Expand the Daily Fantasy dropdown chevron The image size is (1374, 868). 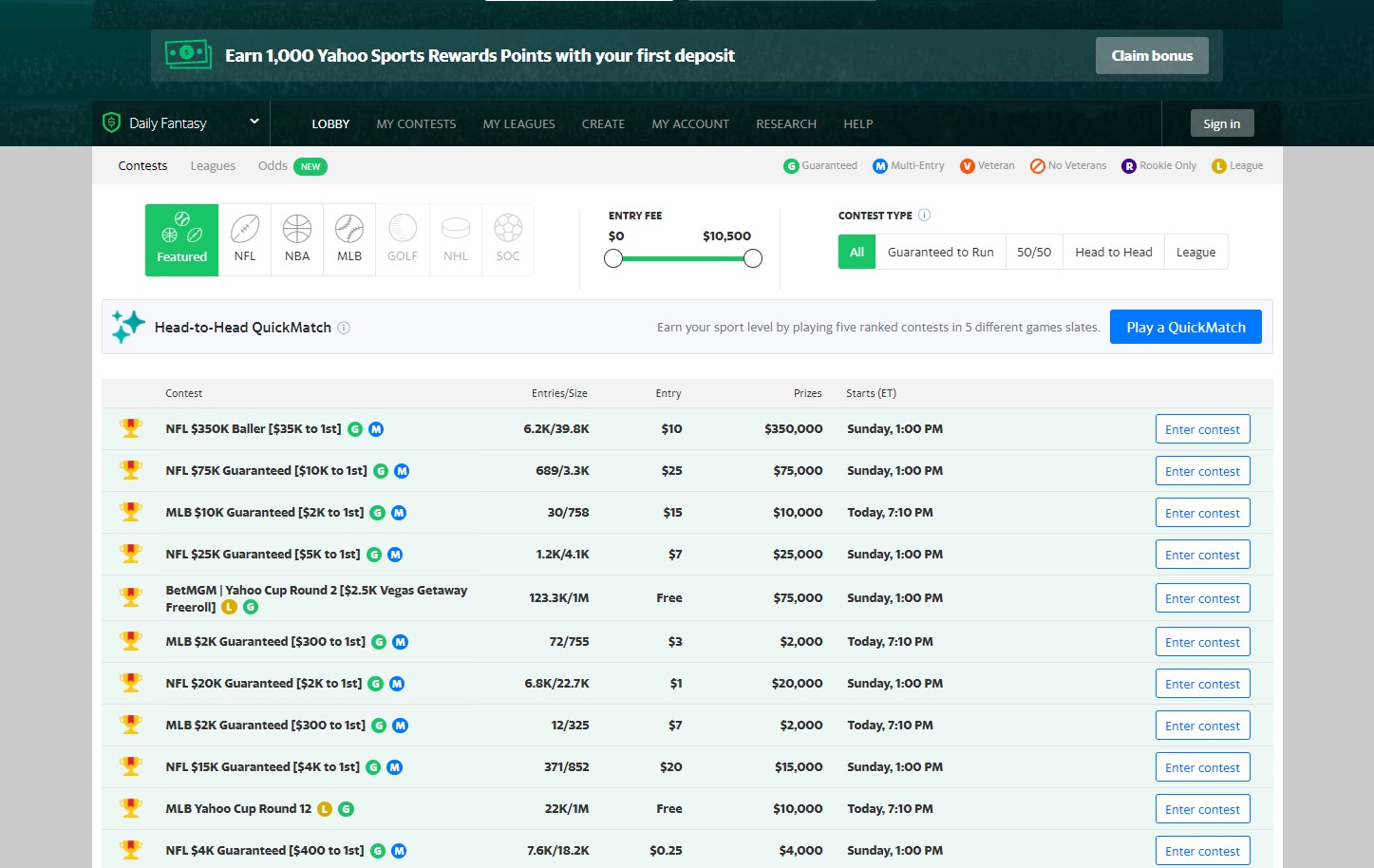tap(254, 122)
